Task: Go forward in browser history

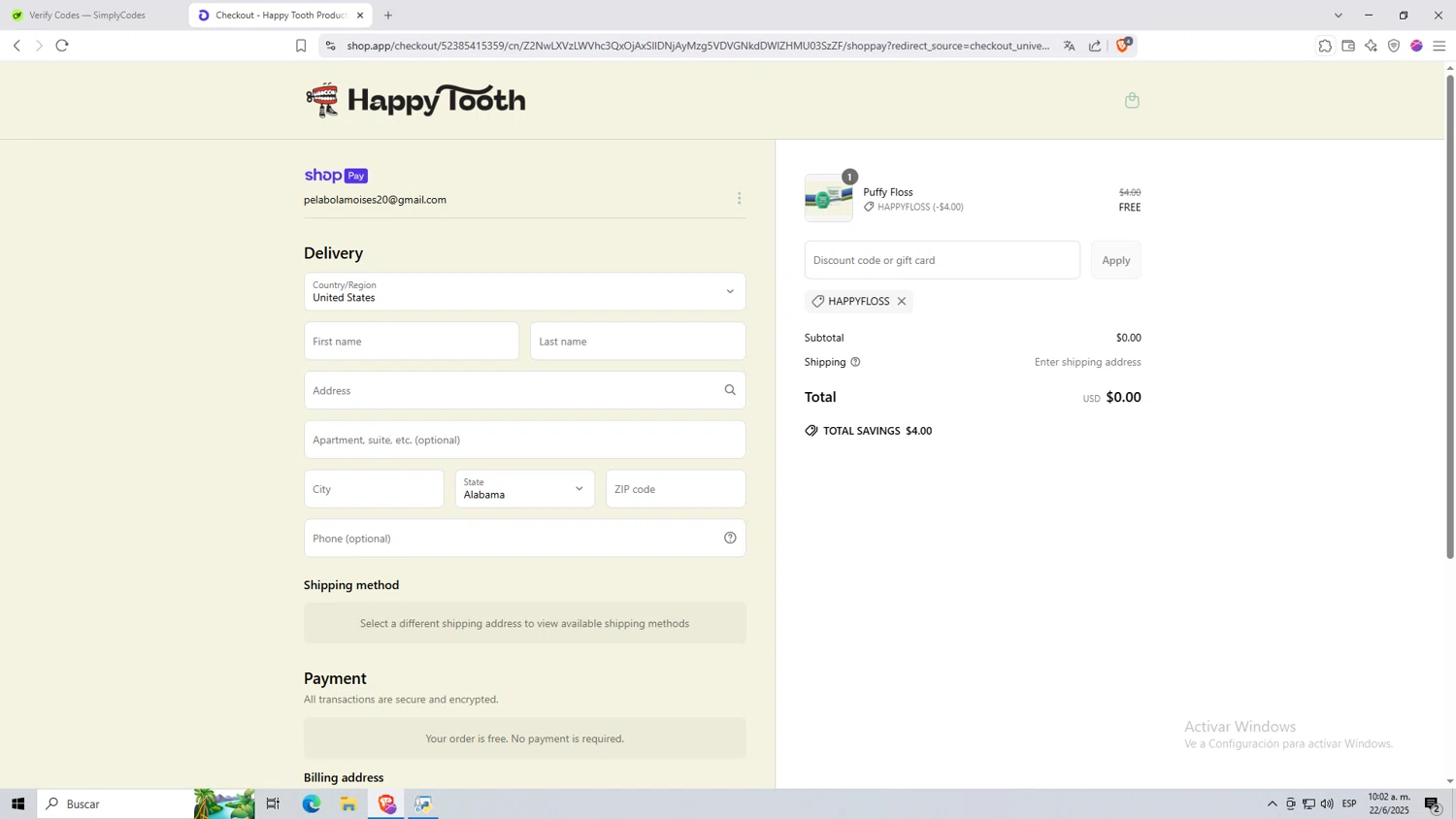Action: 39,46
